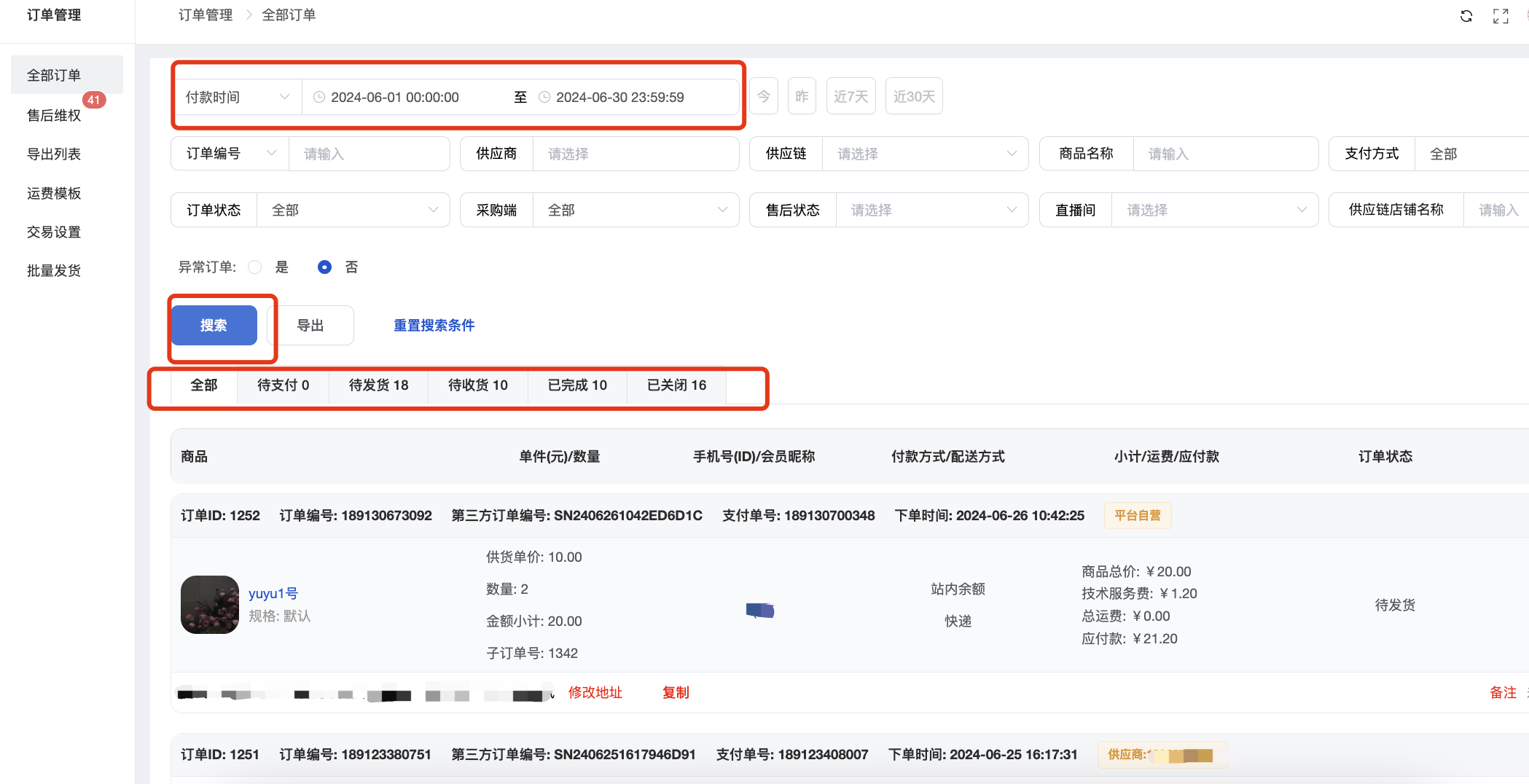Image resolution: width=1529 pixels, height=784 pixels.
Task: Open 售后维权 in the sidebar
Action: 54,115
